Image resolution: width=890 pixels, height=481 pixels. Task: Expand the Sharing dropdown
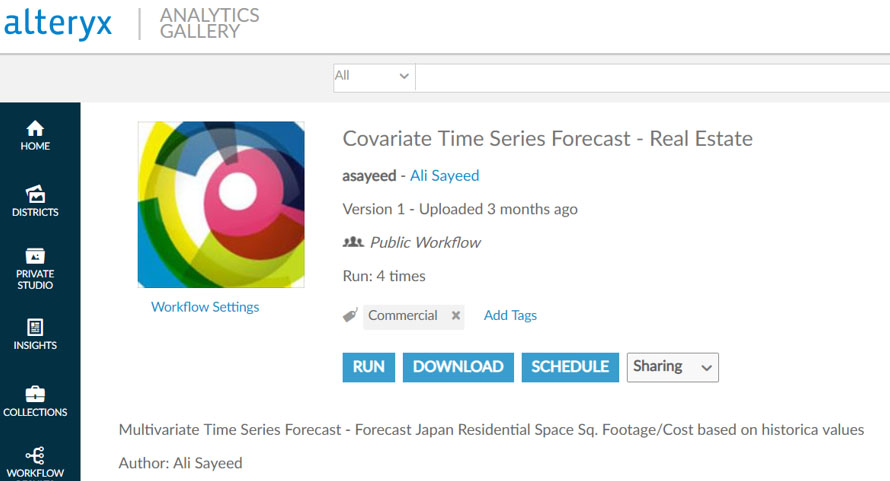coord(673,367)
